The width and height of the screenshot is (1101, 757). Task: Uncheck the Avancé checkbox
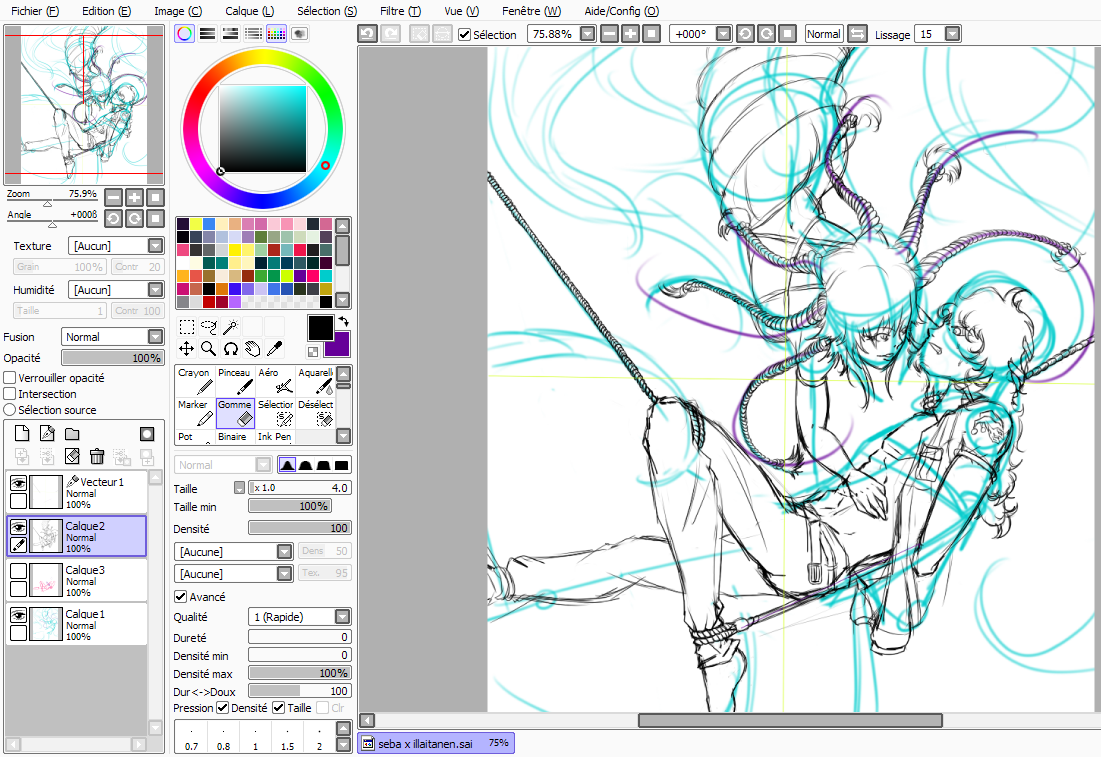pos(180,596)
